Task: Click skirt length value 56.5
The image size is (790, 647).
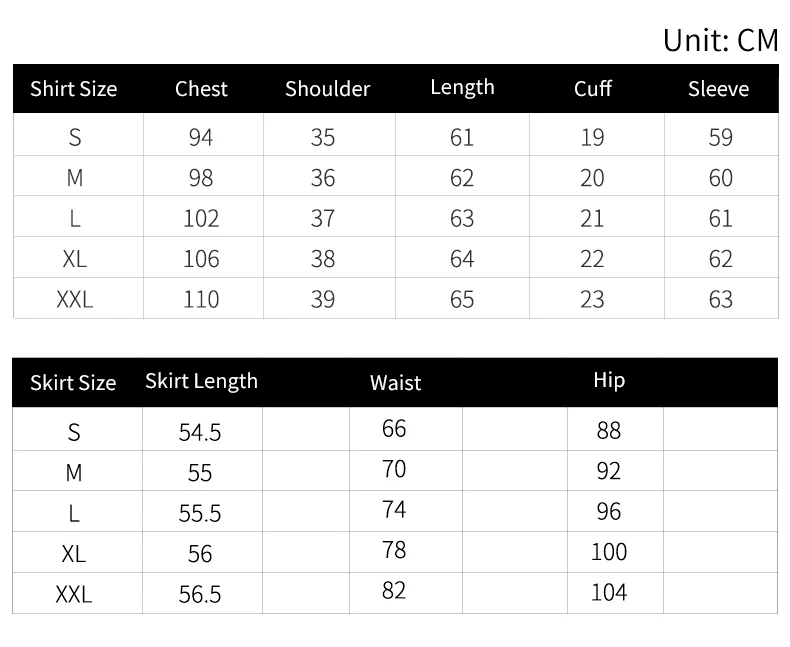Action: [x=200, y=594]
